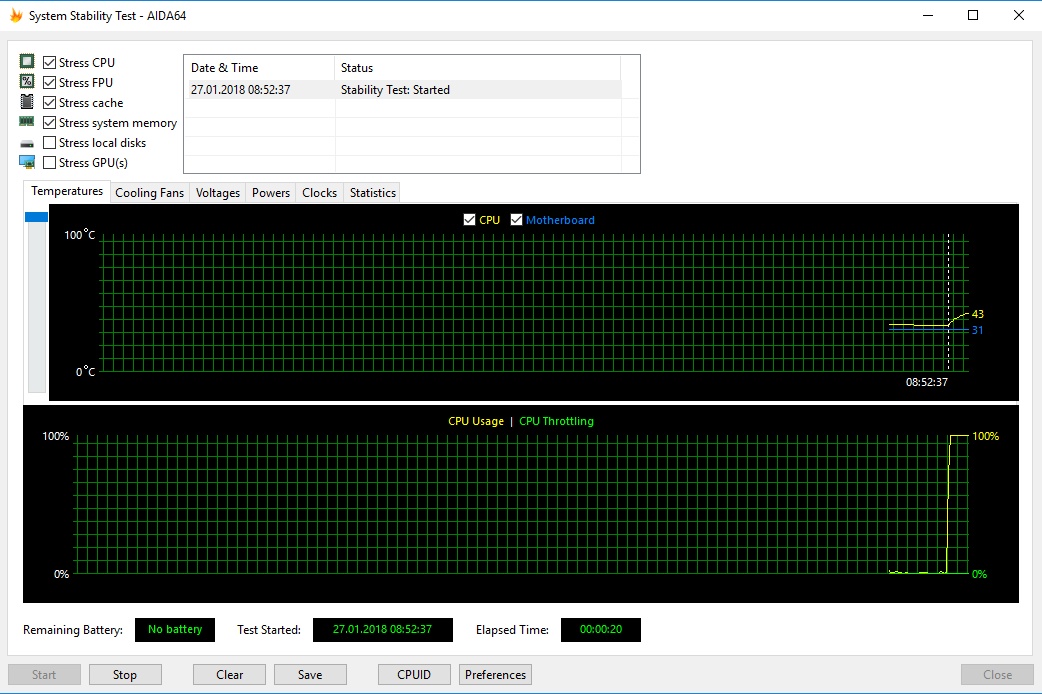Click the Save button
Image resolution: width=1042 pixels, height=694 pixels.
pyautogui.click(x=310, y=675)
